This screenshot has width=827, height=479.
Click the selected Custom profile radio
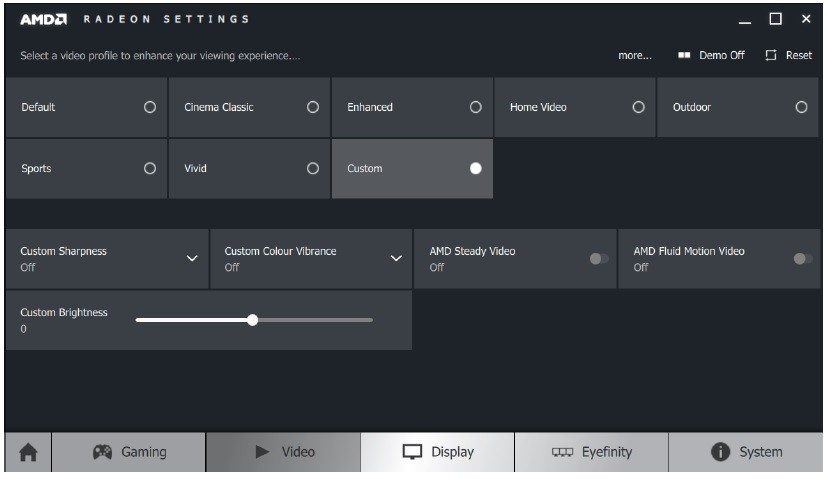pyautogui.click(x=476, y=169)
